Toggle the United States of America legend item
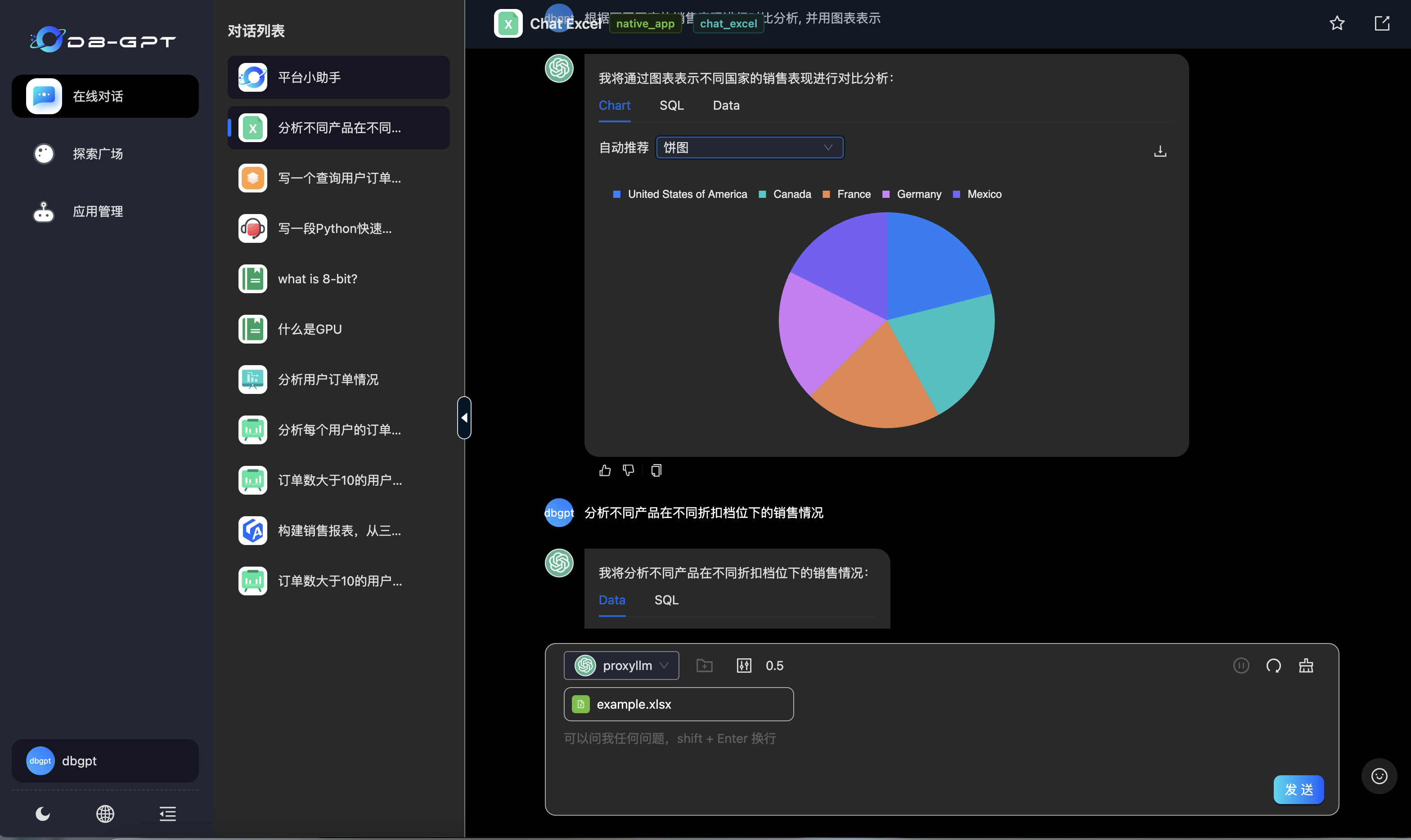 tap(687, 194)
